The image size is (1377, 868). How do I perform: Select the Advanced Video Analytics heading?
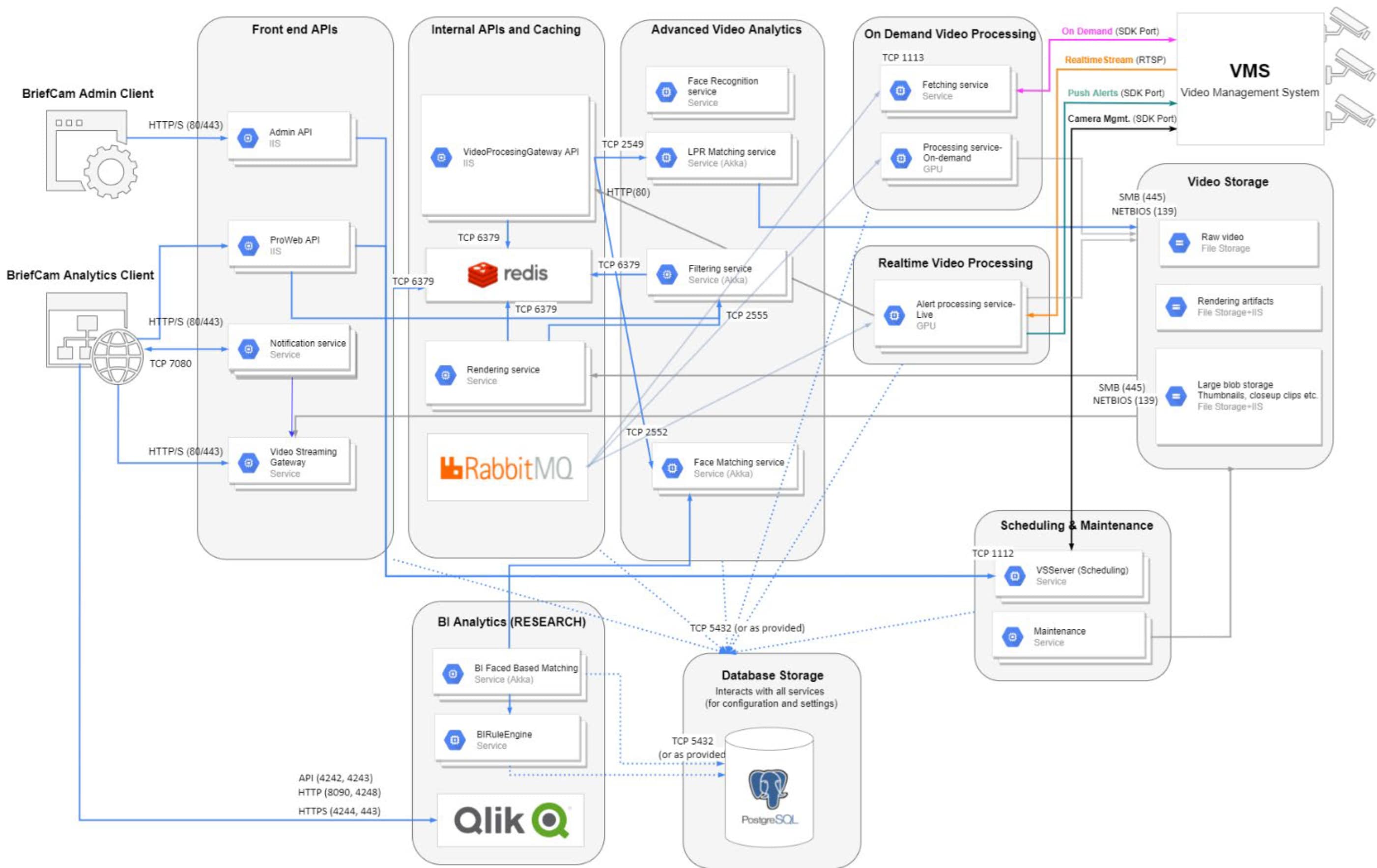pos(726,29)
